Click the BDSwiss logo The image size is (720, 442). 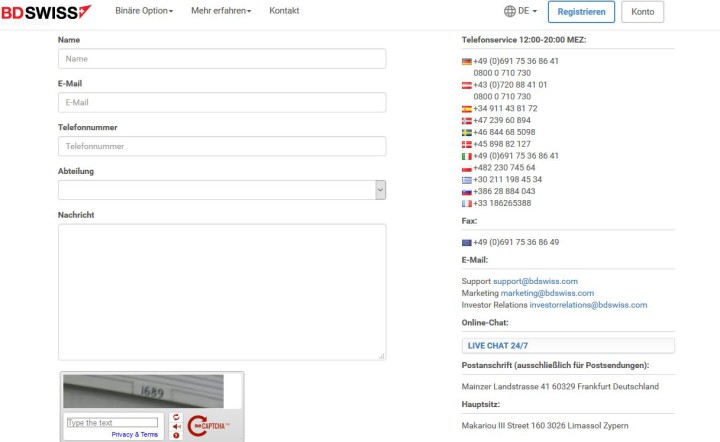tap(46, 12)
